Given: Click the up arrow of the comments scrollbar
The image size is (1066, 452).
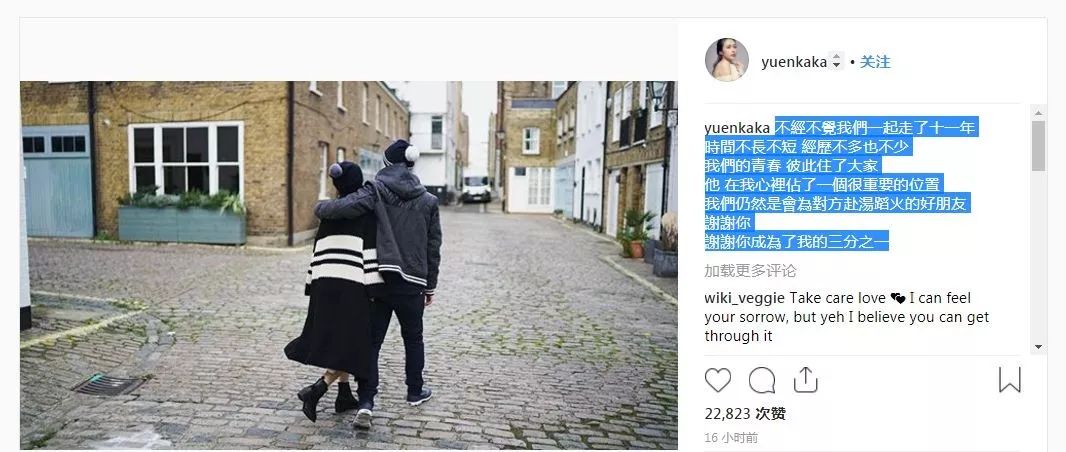Looking at the screenshot, I should pyautogui.click(x=1038, y=112).
